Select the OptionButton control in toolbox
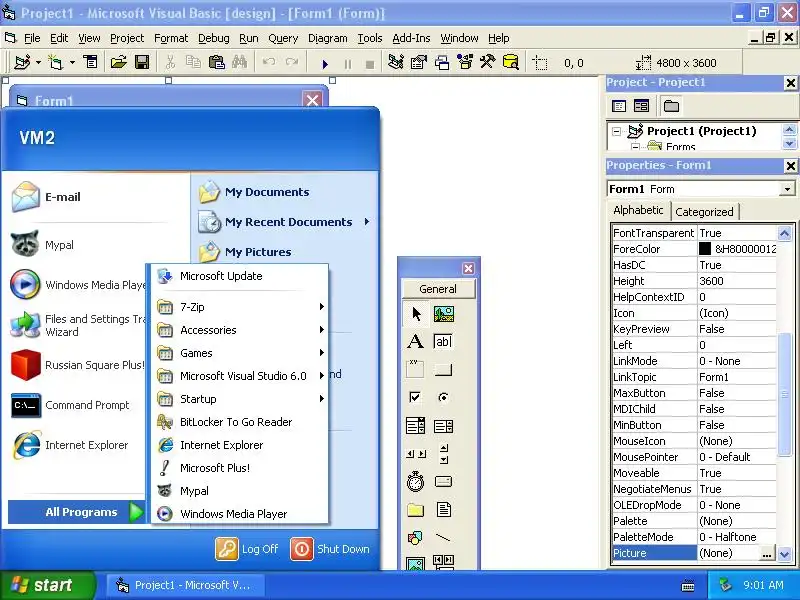 click(443, 397)
